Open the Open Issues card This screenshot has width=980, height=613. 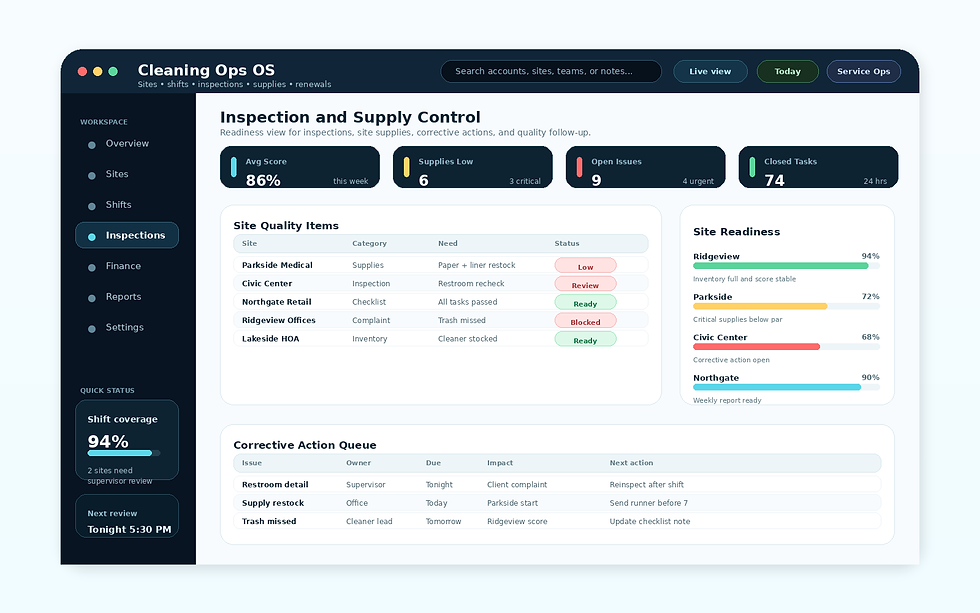646,167
